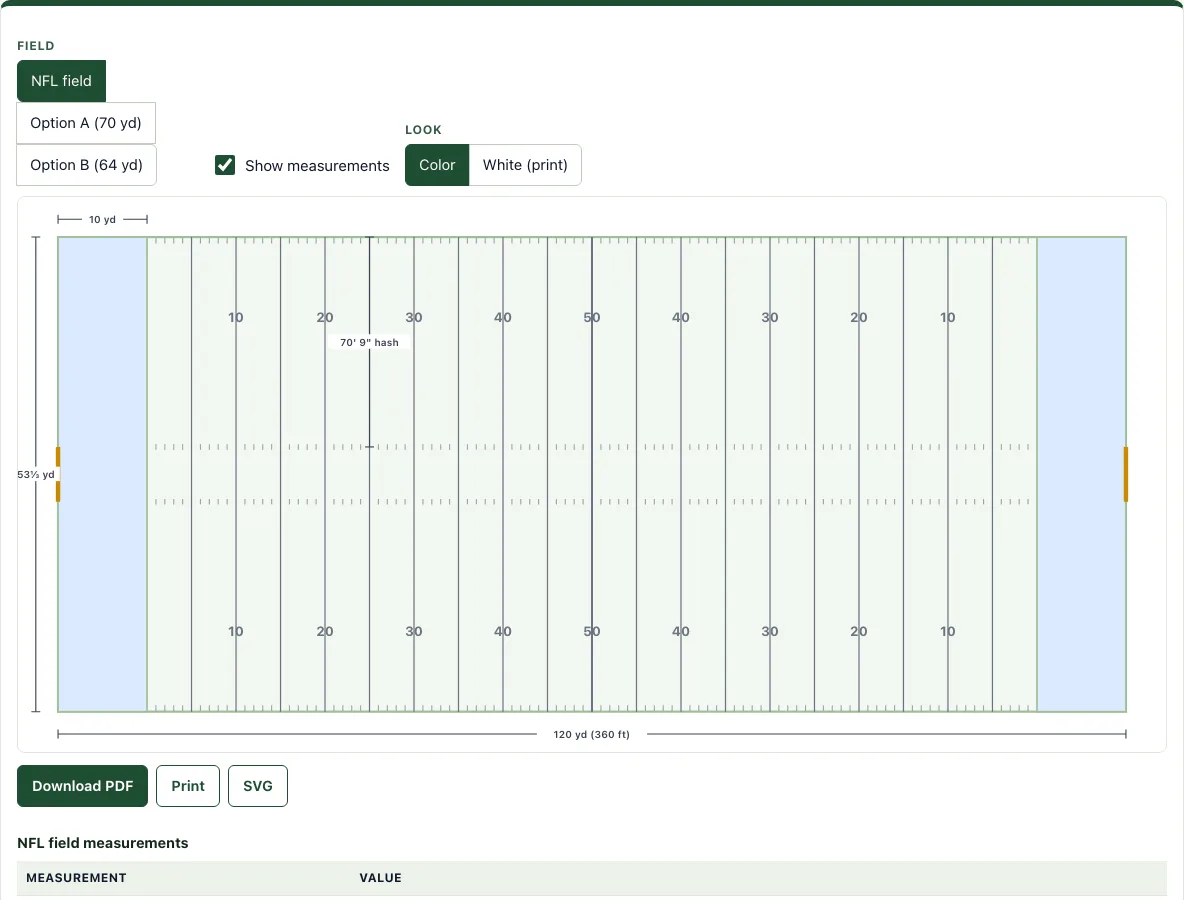The width and height of the screenshot is (1184, 900).
Task: Click the VALUE column header
Action: [x=381, y=877]
